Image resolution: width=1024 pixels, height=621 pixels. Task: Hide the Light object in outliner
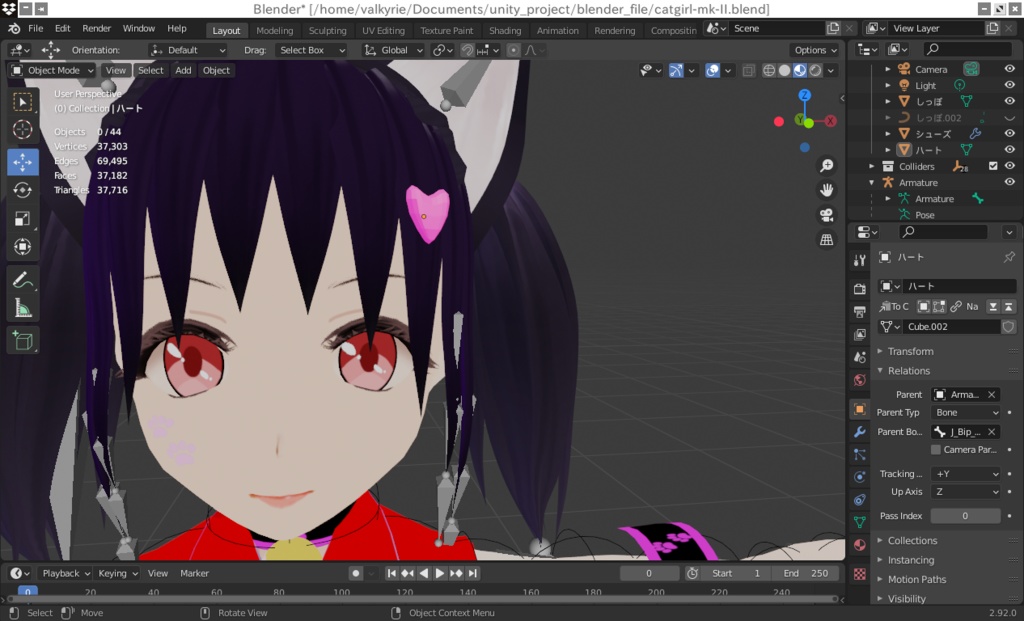pos(1010,85)
